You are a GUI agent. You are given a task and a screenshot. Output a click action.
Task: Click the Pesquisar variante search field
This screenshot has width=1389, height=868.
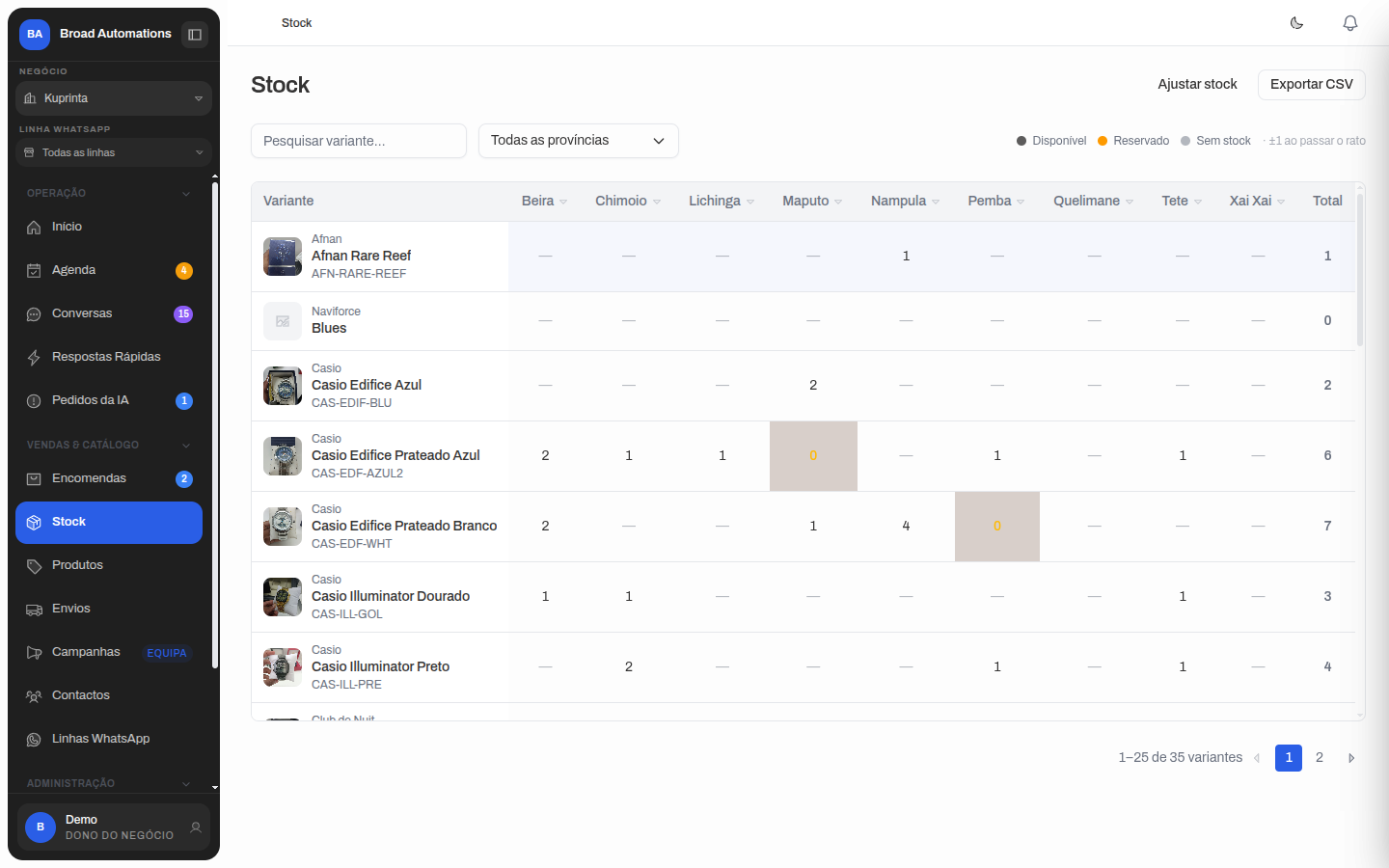[x=359, y=141]
